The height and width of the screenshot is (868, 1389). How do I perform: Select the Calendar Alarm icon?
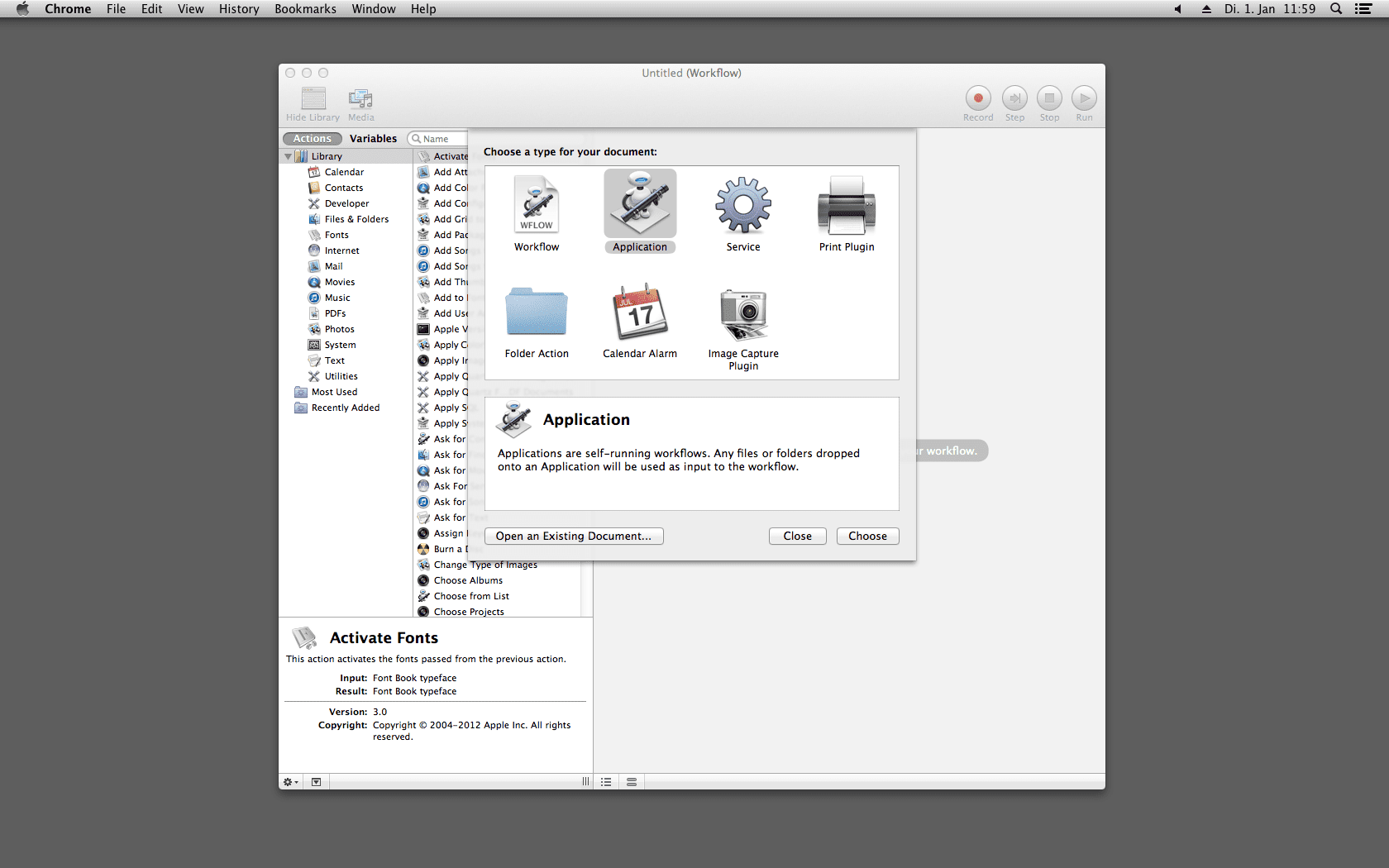640,311
